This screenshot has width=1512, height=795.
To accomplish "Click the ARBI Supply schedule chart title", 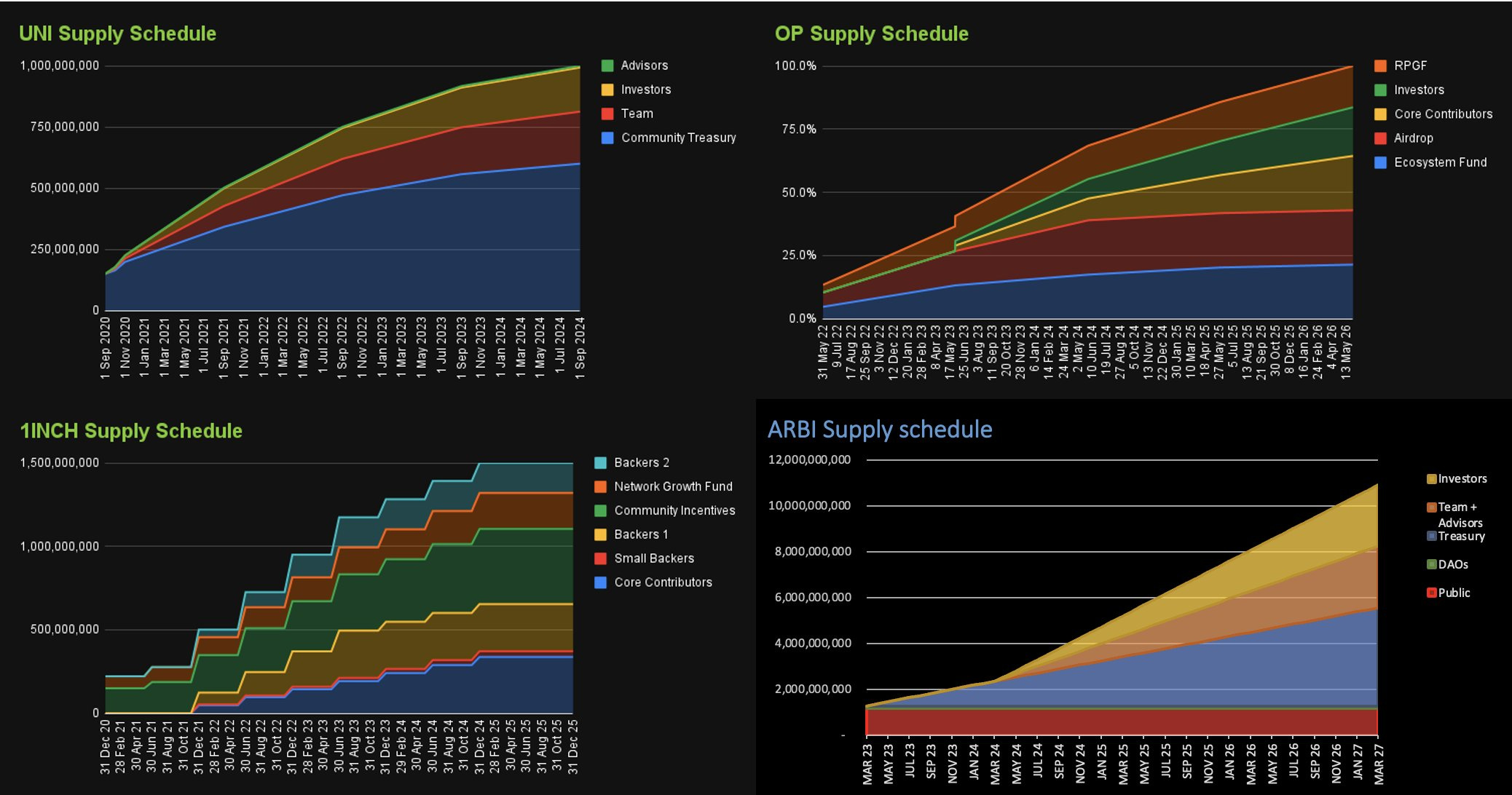I will [x=880, y=429].
